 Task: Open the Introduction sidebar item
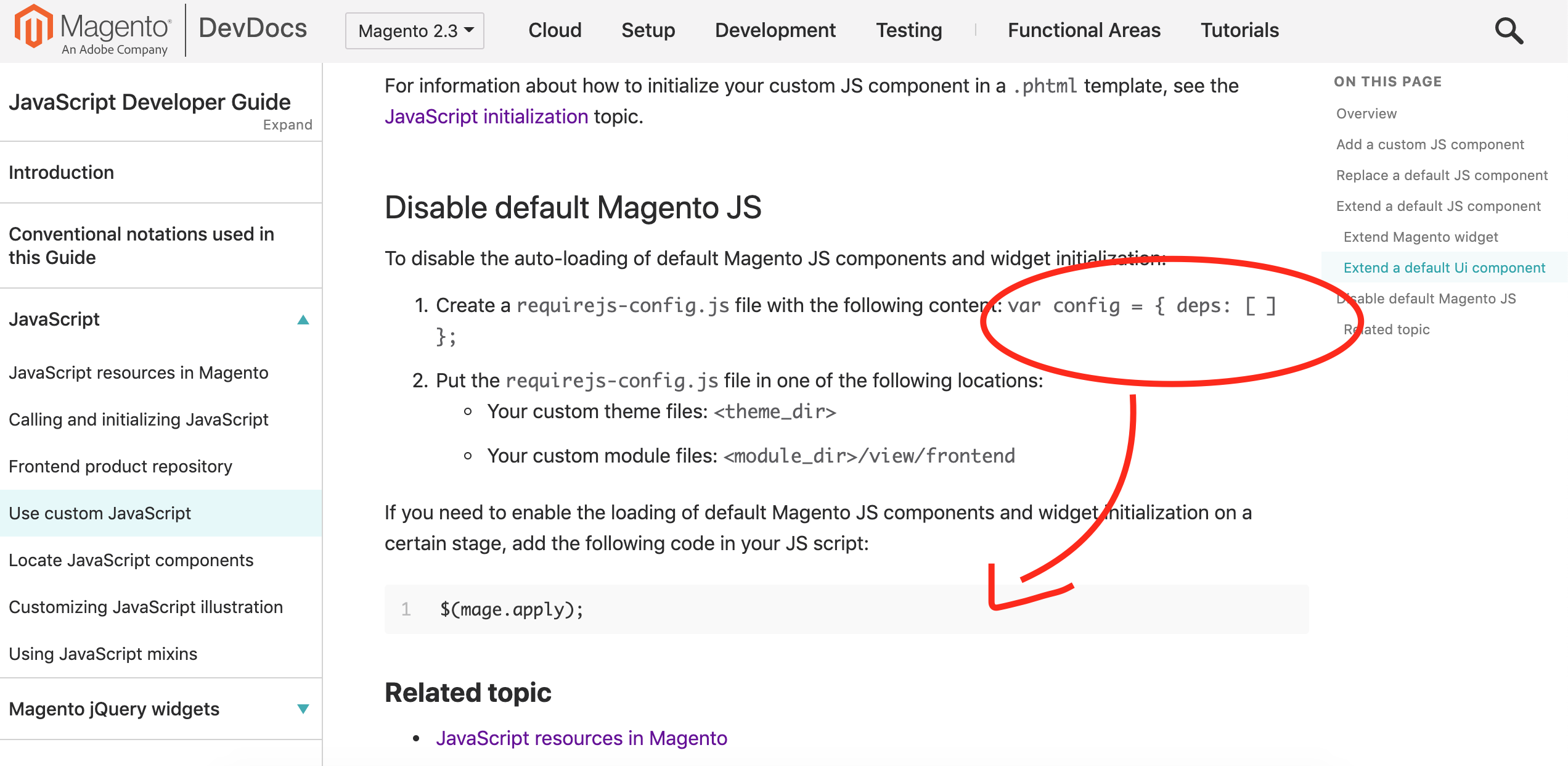61,172
